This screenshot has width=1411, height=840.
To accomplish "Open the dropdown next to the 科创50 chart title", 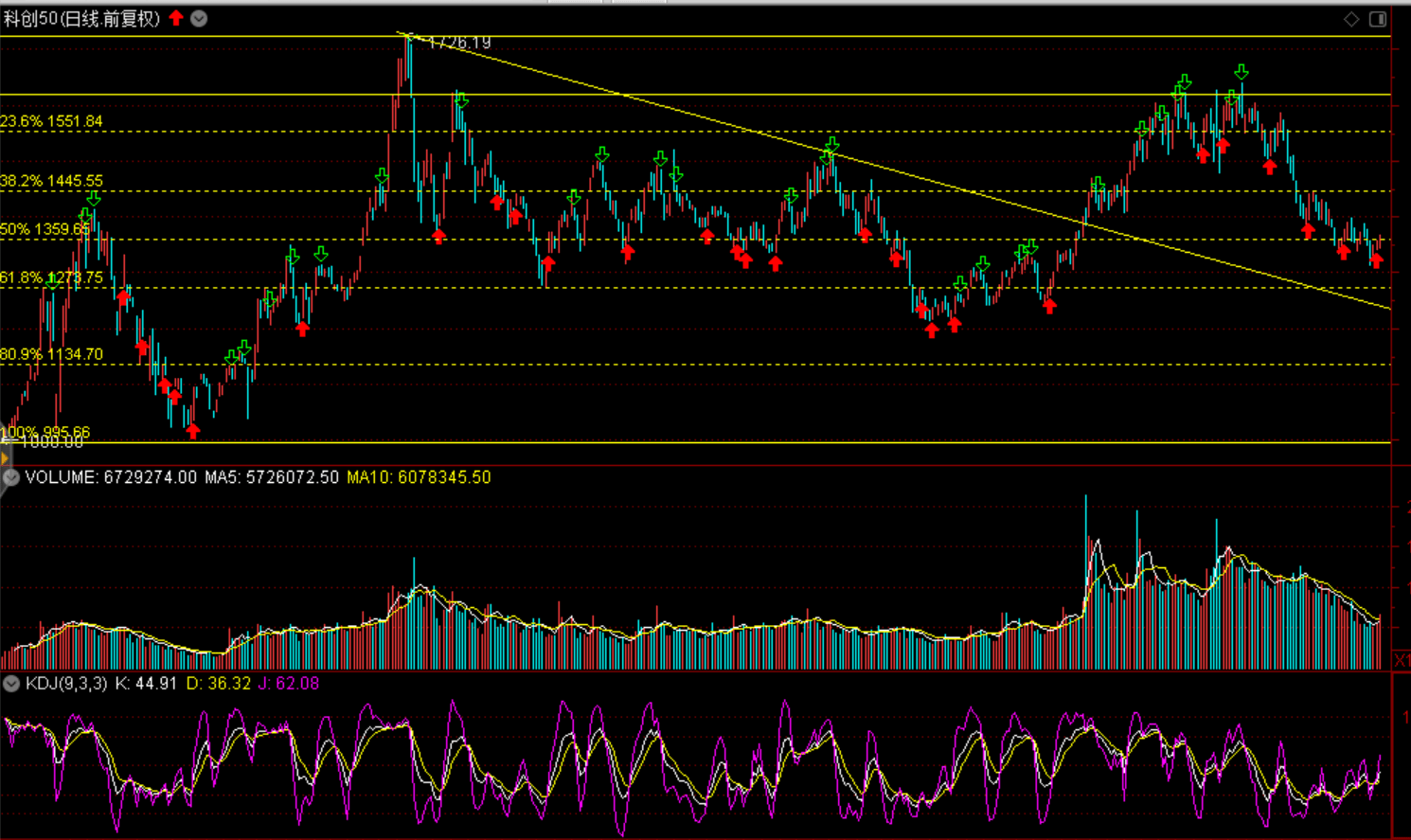I will 199,18.
